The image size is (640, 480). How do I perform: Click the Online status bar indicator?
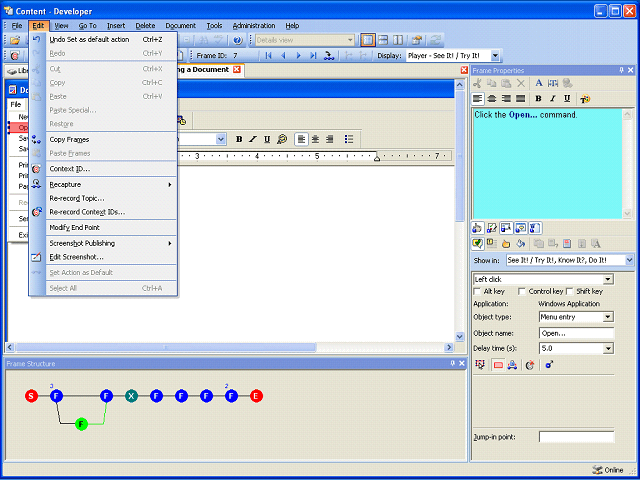click(608, 470)
